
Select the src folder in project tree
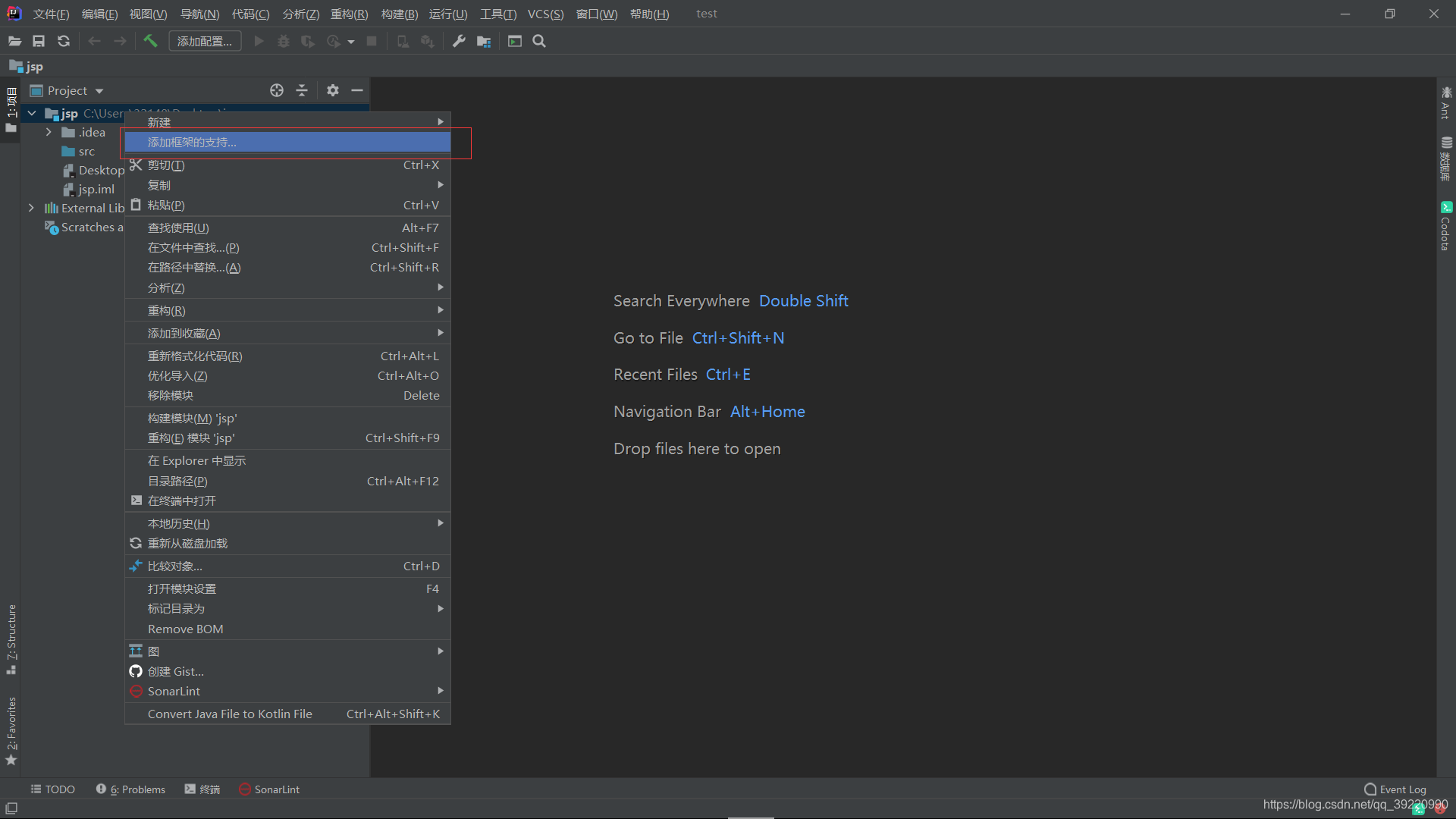click(86, 151)
